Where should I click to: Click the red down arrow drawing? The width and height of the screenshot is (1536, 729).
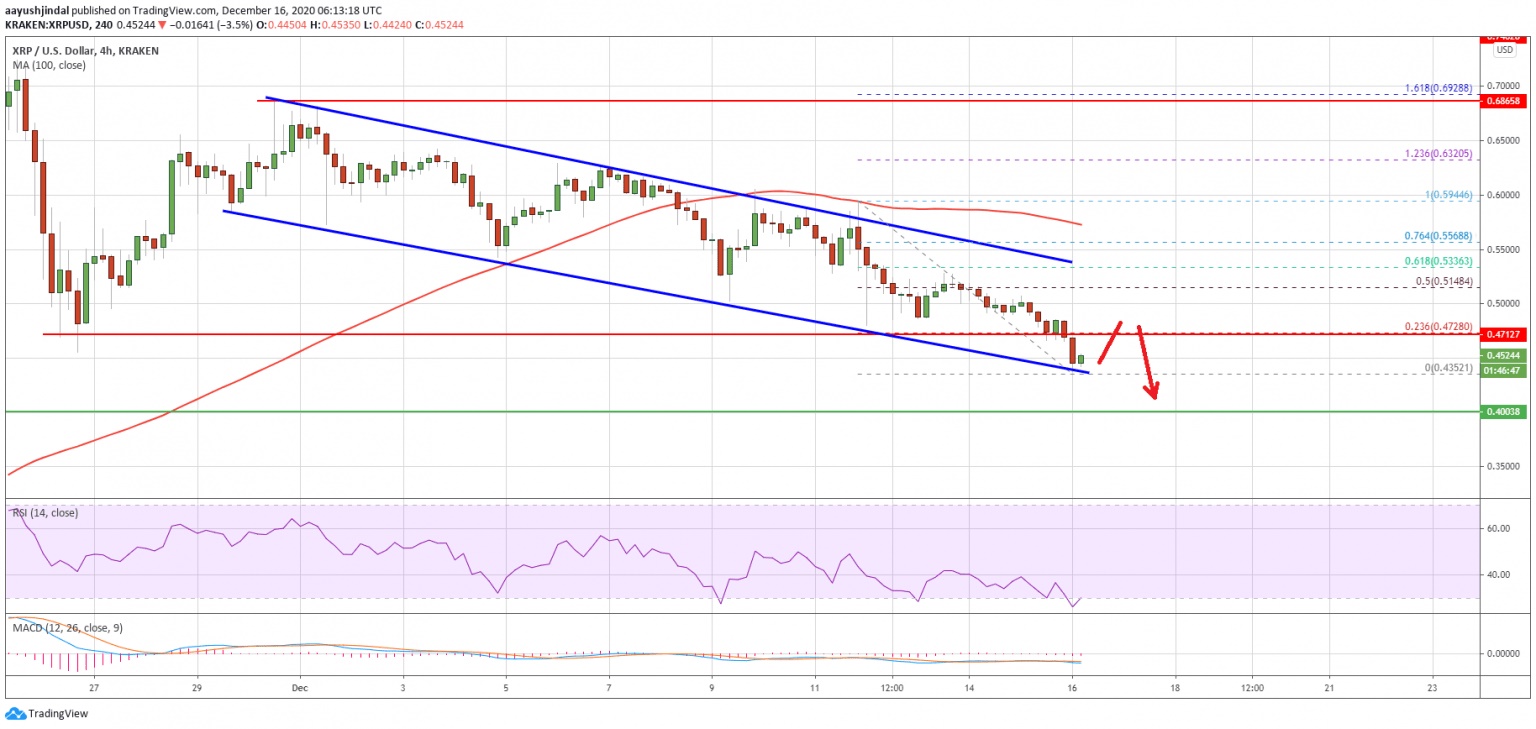click(1147, 362)
